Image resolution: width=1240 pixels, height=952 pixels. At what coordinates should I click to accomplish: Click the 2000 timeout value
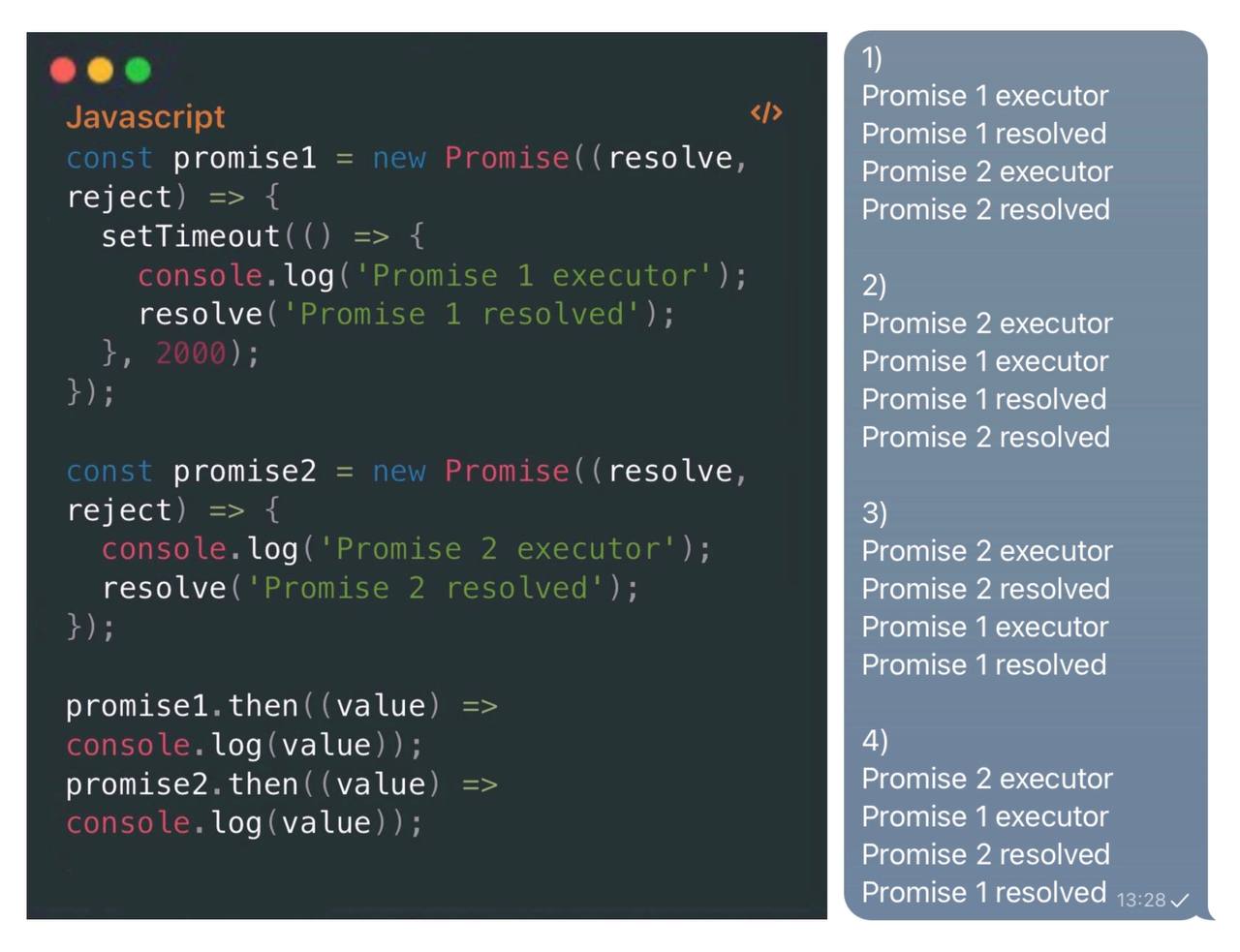(191, 353)
